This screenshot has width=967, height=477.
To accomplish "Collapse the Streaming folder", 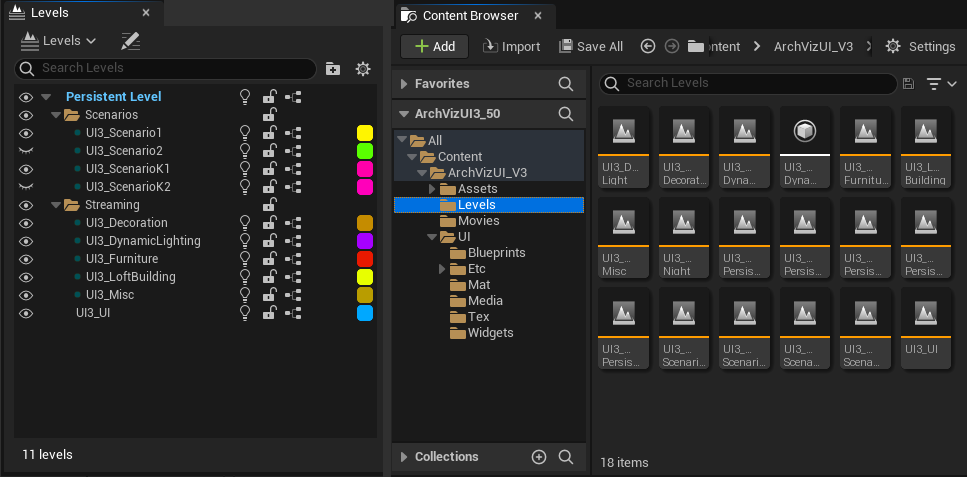I will click(56, 205).
